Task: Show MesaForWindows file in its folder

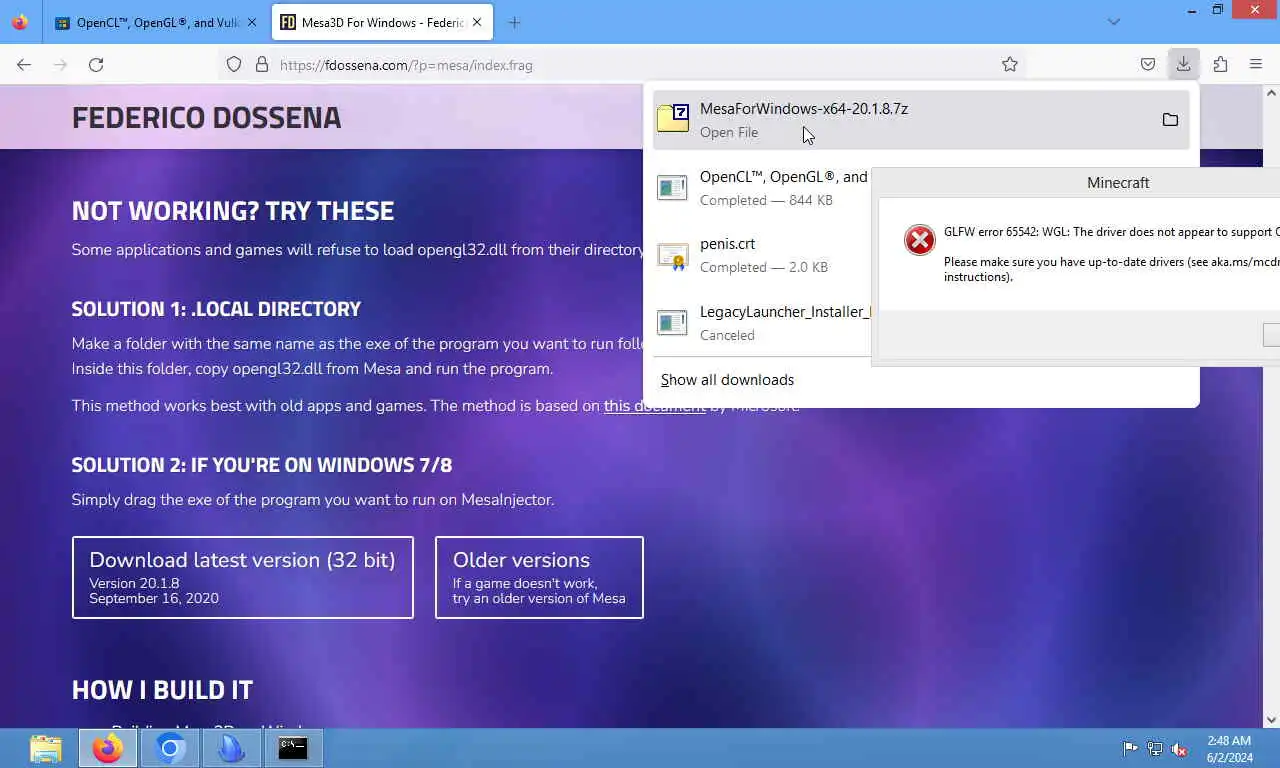Action: (1170, 120)
